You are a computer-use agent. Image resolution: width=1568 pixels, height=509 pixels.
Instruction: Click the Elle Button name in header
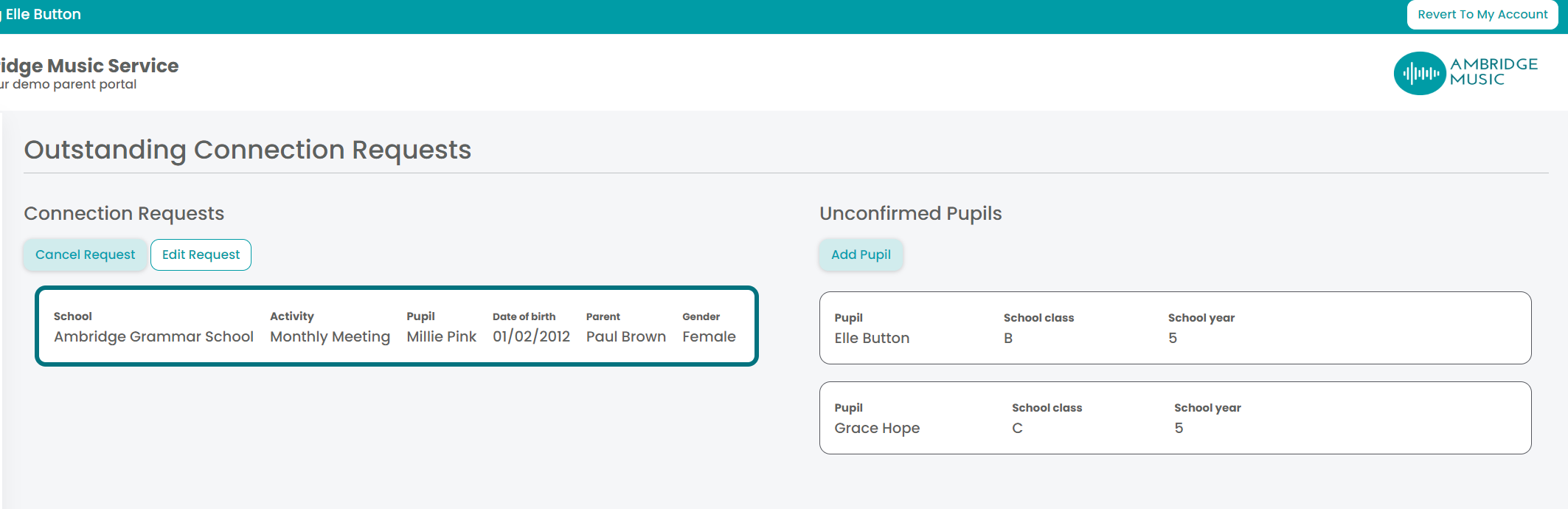[43, 14]
